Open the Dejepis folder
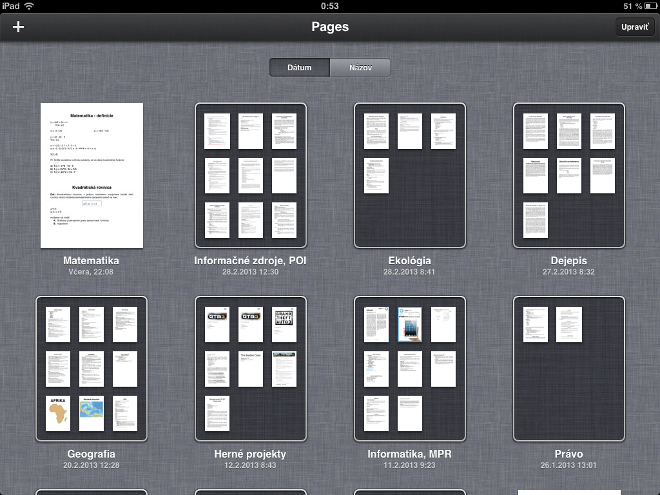Viewport: 660px width, 495px height. tap(569, 176)
